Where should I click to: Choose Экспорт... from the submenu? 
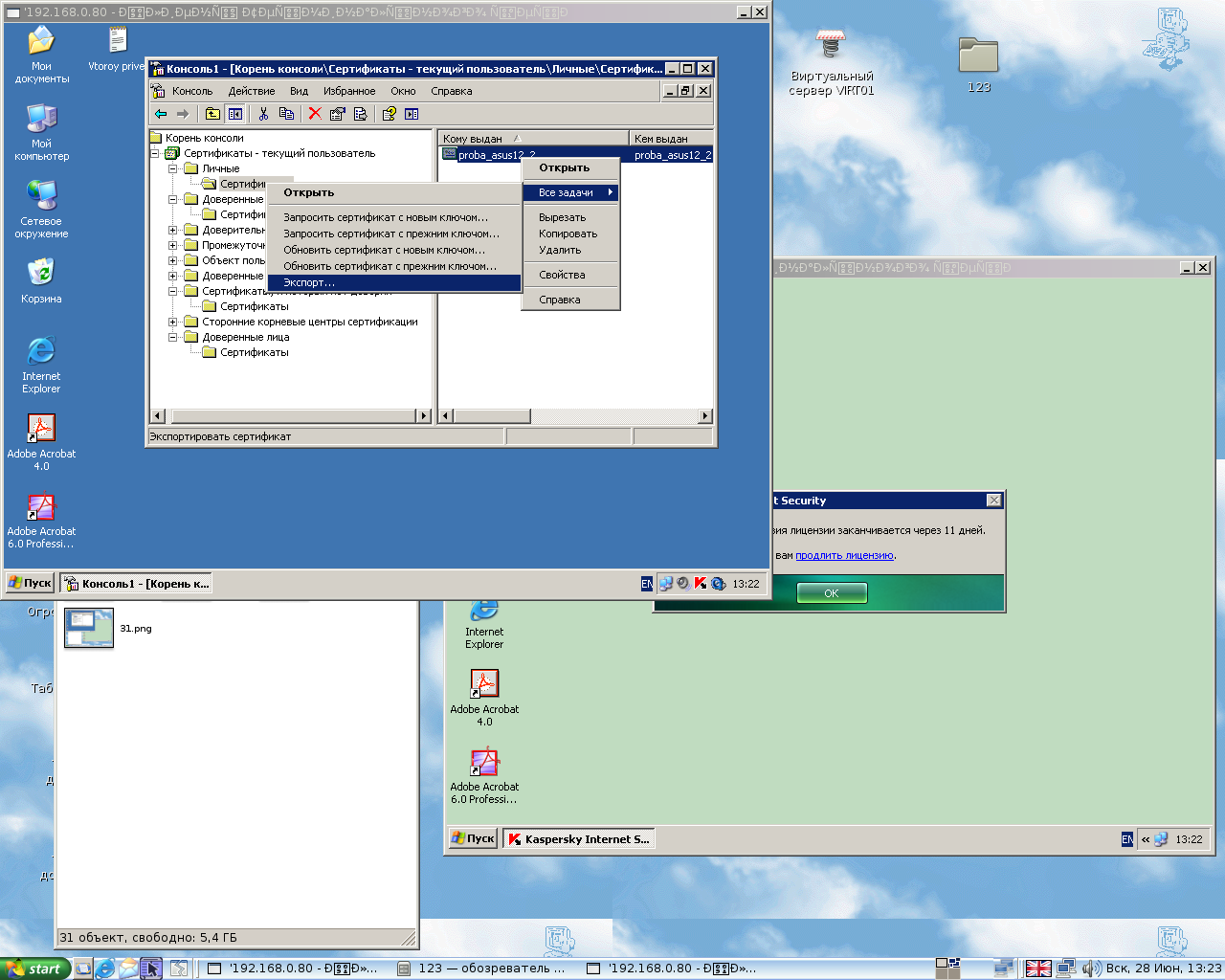(309, 283)
